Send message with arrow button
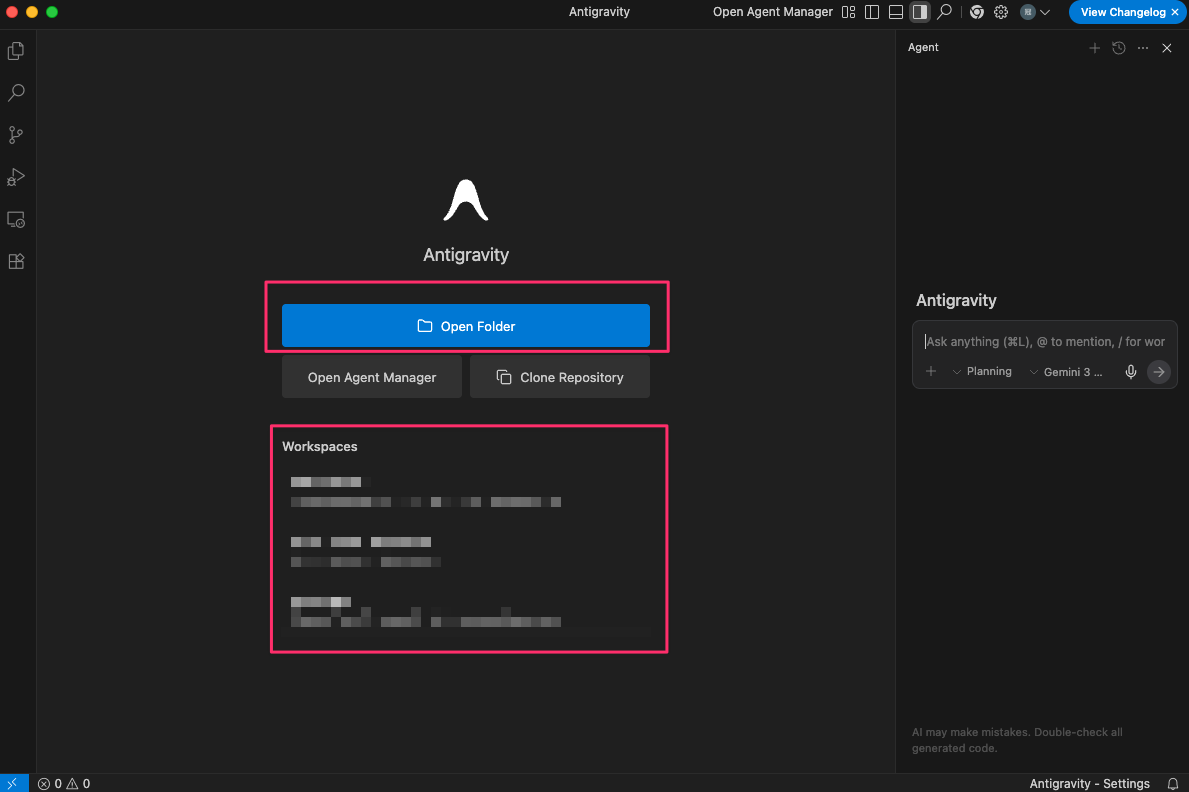Viewport: 1189px width, 792px height. [1159, 372]
